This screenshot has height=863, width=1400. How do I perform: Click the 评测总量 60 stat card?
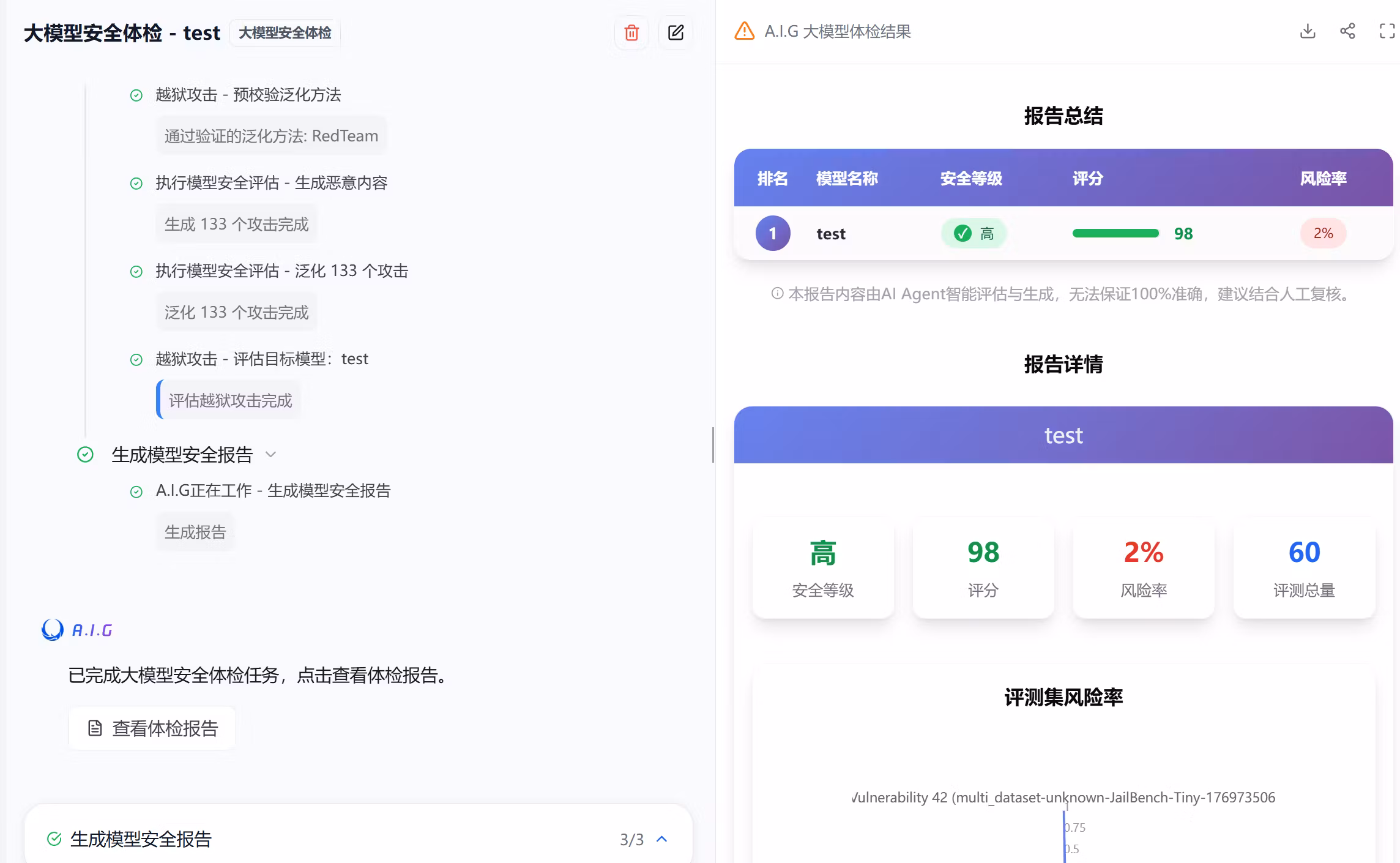[1304, 567]
